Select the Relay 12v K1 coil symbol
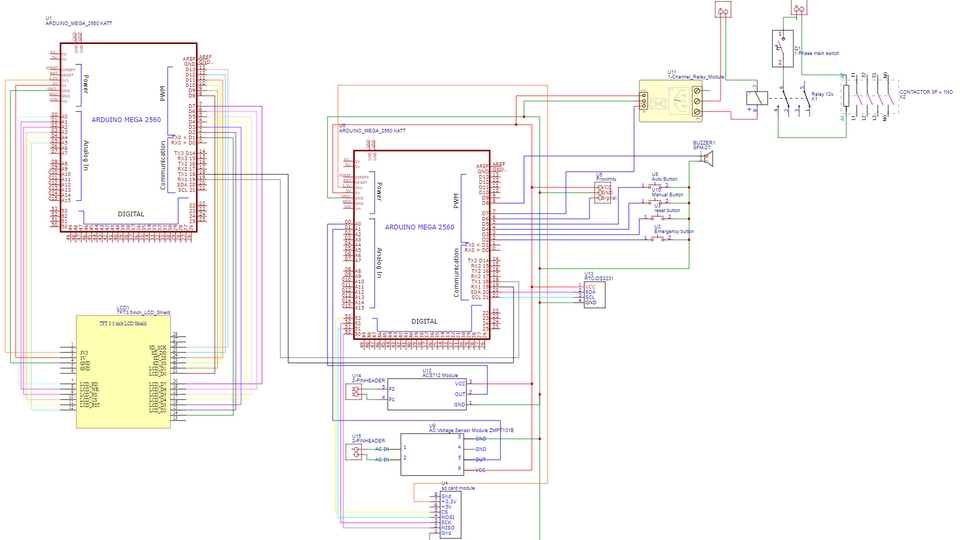Image resolution: width=960 pixels, height=540 pixels. pos(758,97)
